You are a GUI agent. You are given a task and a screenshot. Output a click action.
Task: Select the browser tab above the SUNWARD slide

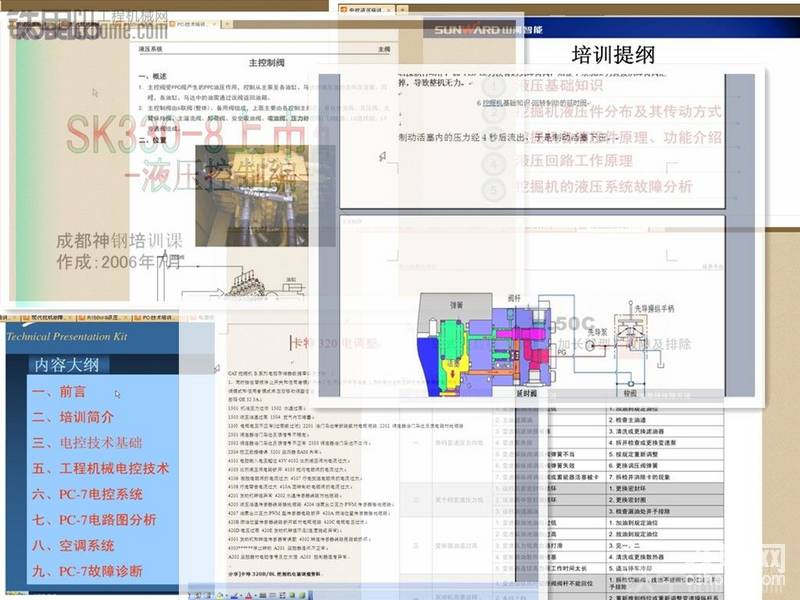tap(366, 9)
